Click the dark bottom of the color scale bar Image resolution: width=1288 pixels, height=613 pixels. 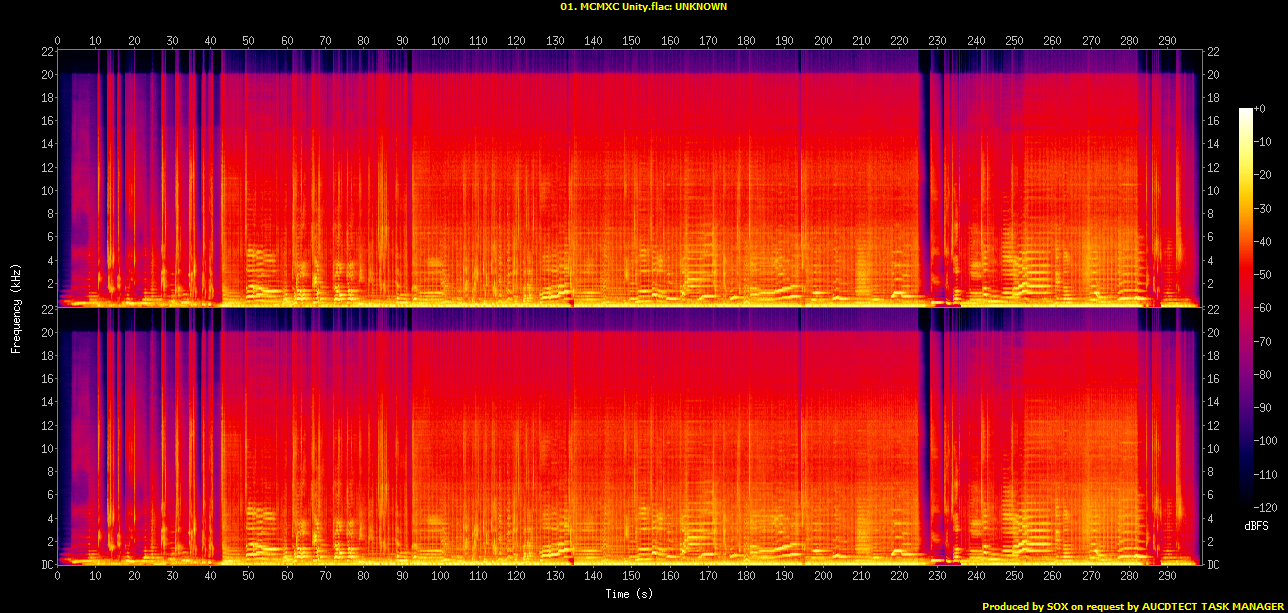[1245, 495]
